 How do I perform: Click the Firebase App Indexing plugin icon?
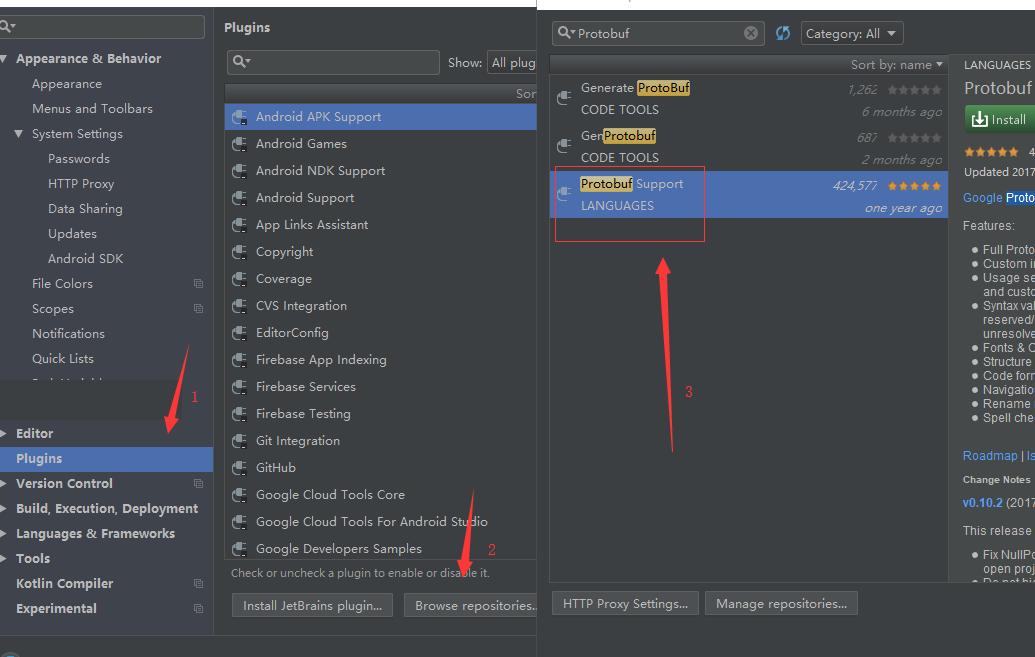(x=240, y=360)
